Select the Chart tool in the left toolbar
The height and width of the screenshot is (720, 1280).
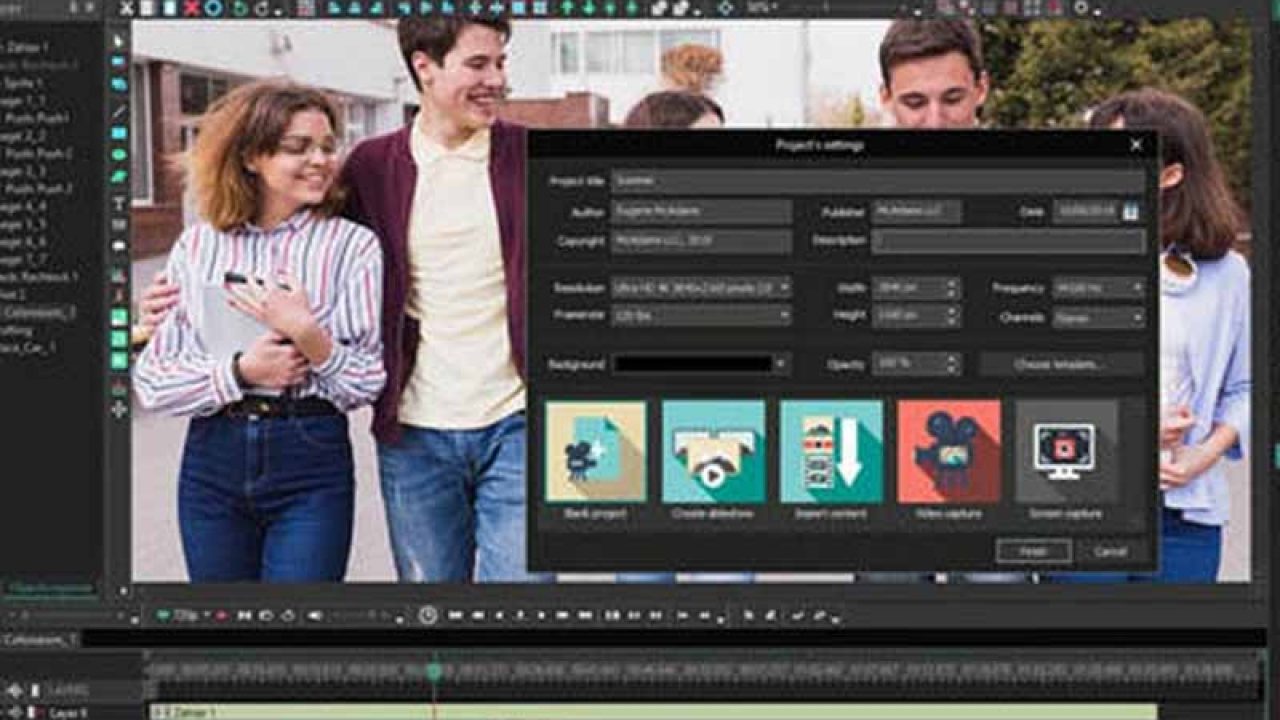[x=119, y=274]
